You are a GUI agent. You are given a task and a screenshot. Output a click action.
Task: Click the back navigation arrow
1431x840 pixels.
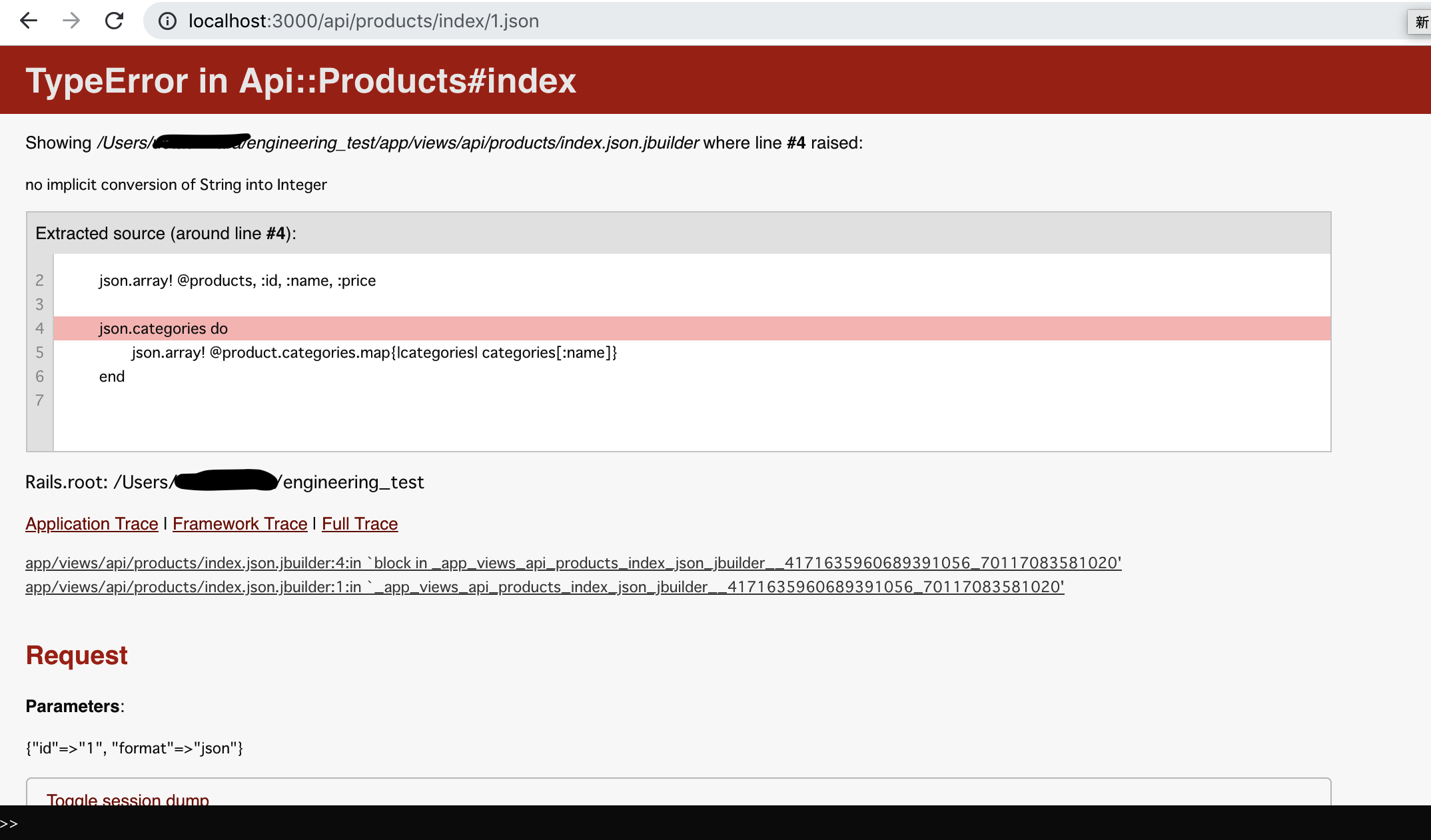click(x=28, y=21)
